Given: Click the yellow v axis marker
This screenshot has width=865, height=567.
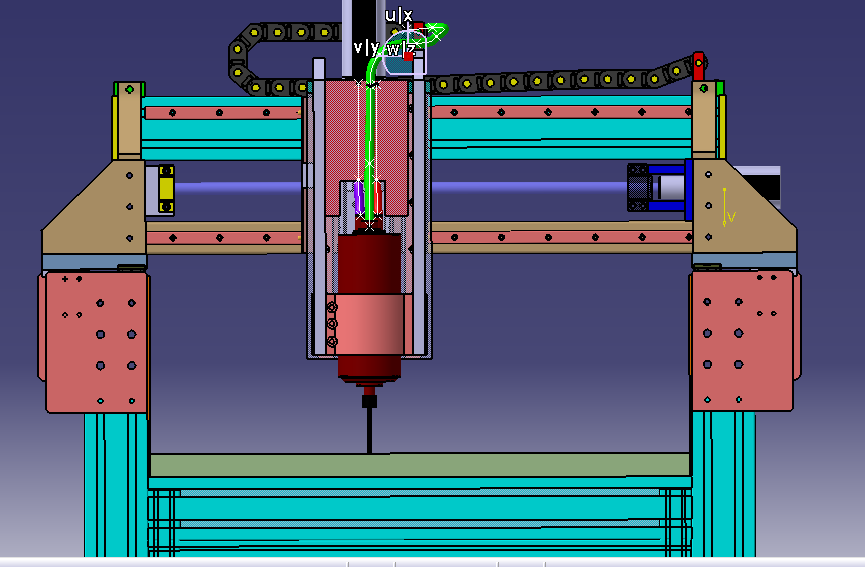Looking at the screenshot, I should click(x=728, y=207).
